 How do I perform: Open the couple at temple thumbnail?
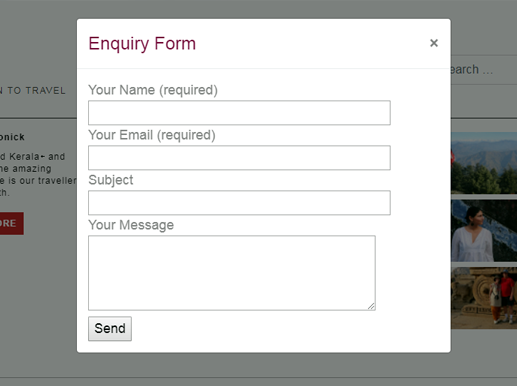484,298
